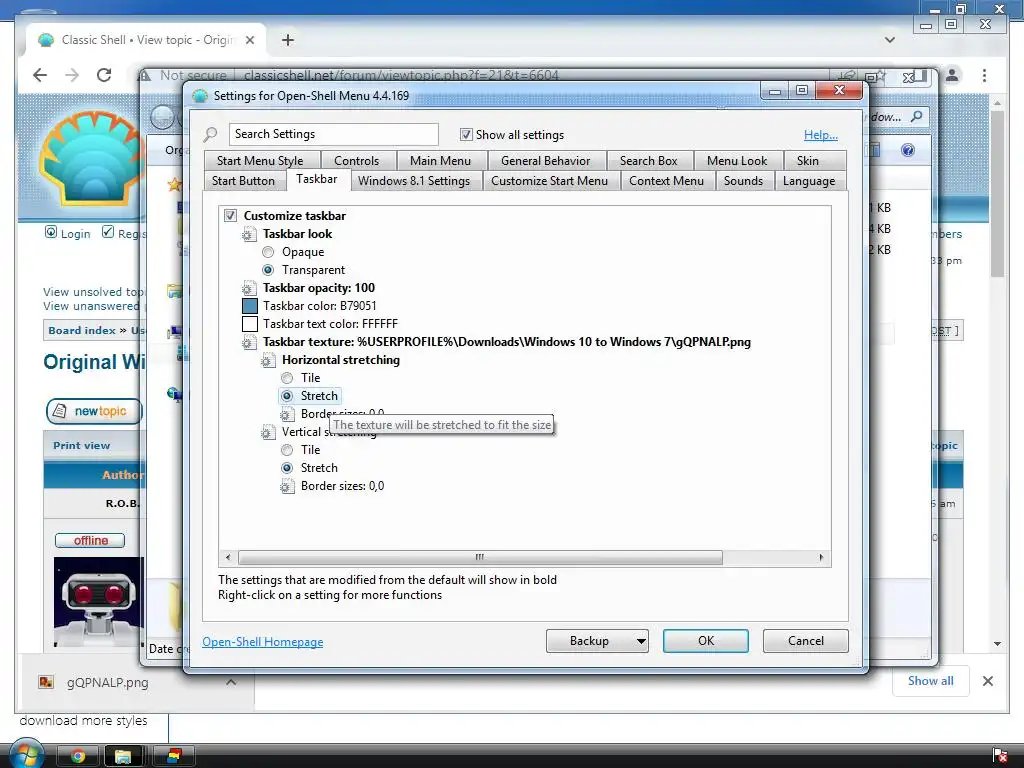1024x768 pixels.
Task: Open the Context Menu tab
Action: (x=666, y=181)
